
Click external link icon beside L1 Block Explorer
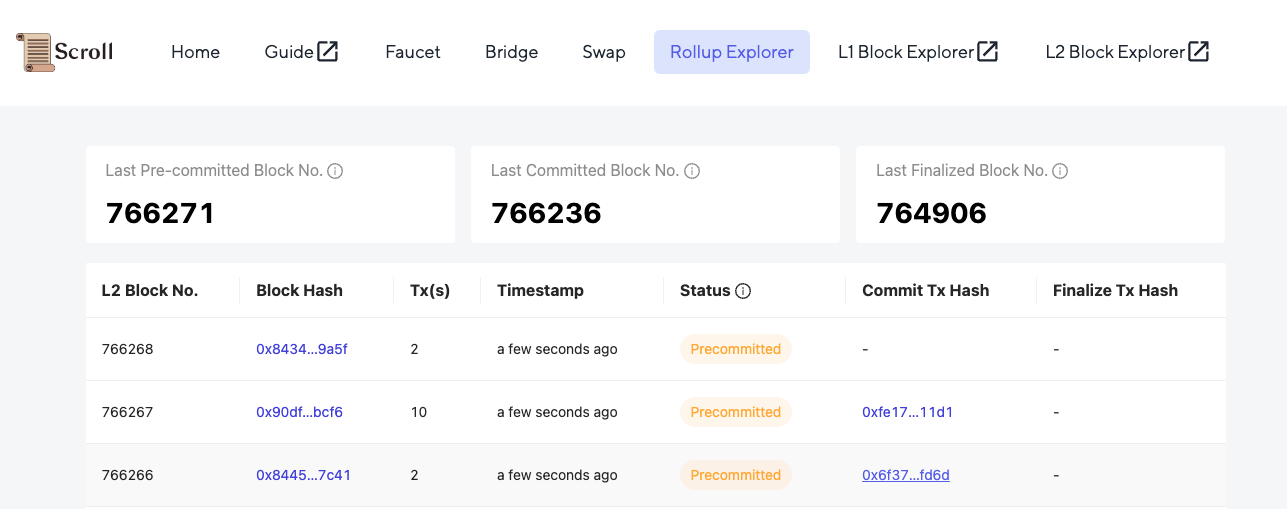[988, 51]
